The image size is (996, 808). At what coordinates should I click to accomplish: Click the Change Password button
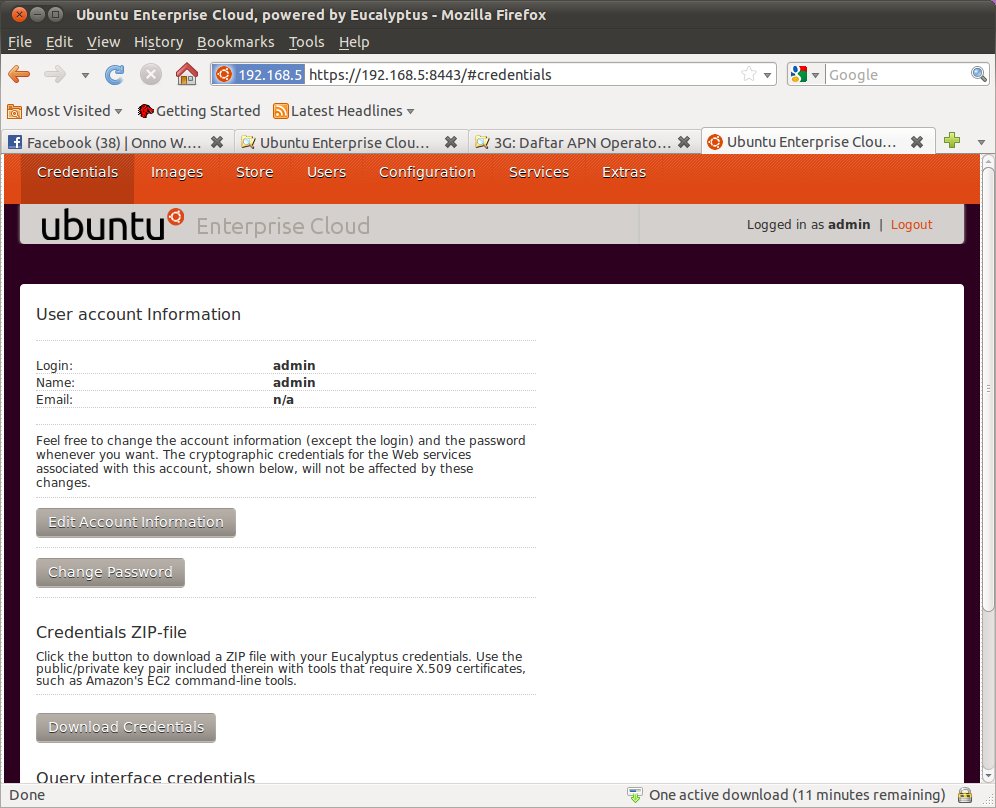[x=111, y=572]
